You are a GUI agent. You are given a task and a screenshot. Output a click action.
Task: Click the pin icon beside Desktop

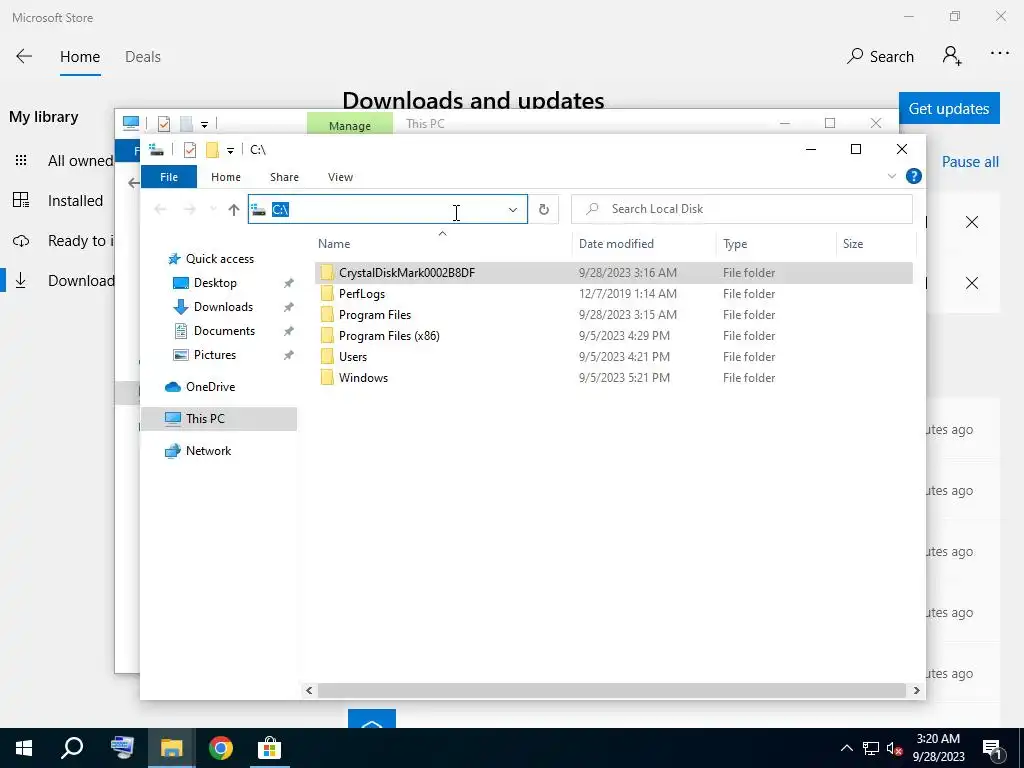click(x=288, y=283)
